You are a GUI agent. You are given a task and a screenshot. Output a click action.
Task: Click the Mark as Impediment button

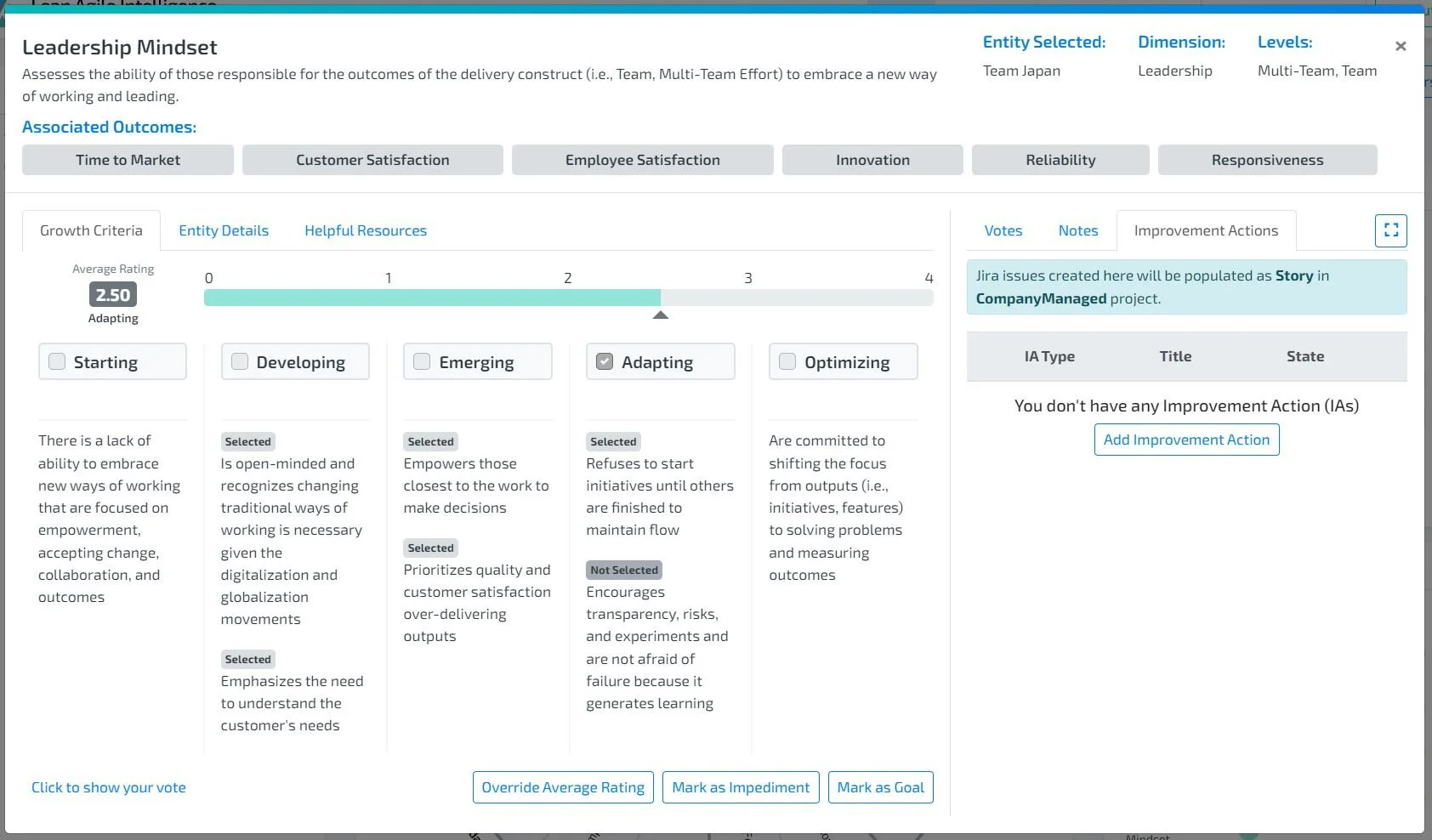pos(740,786)
